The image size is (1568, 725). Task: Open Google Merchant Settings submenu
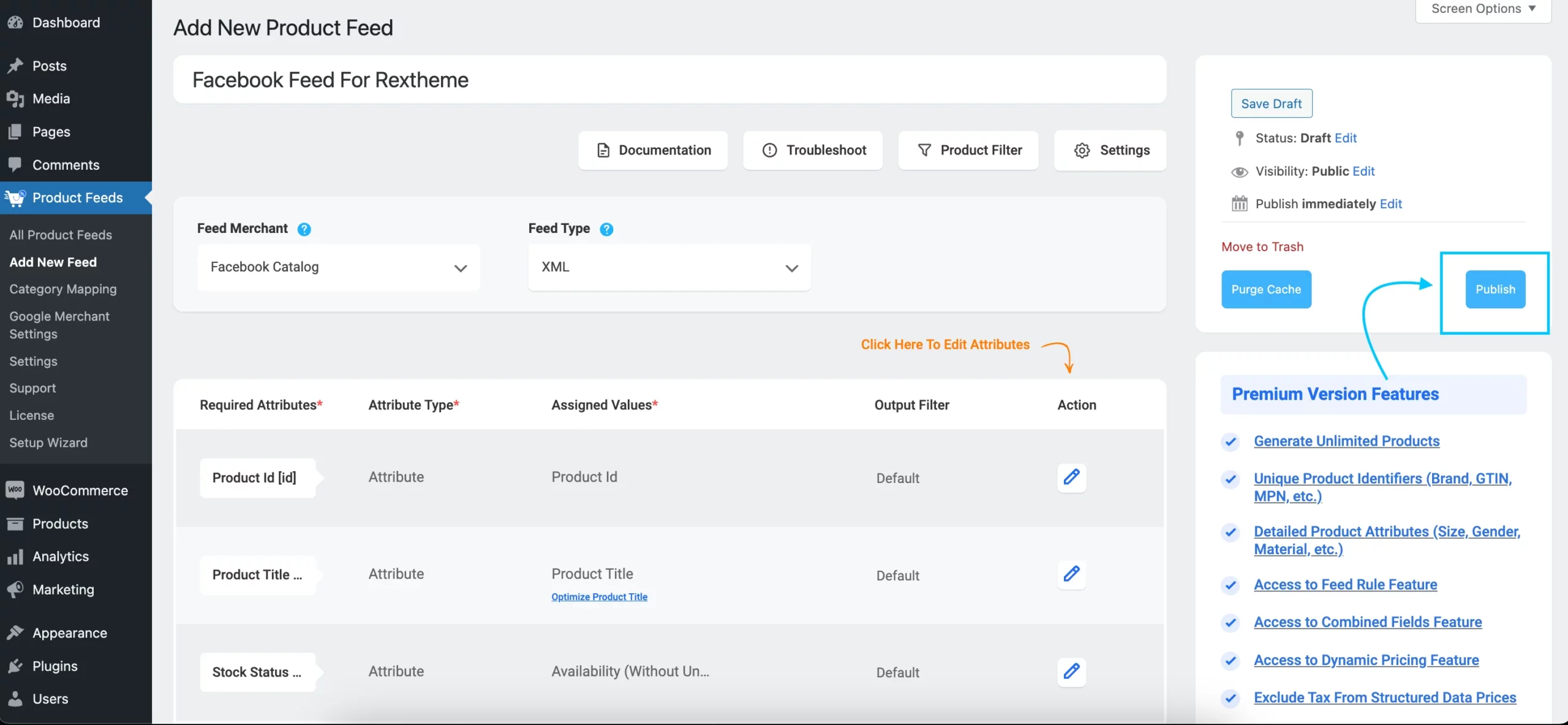point(59,325)
